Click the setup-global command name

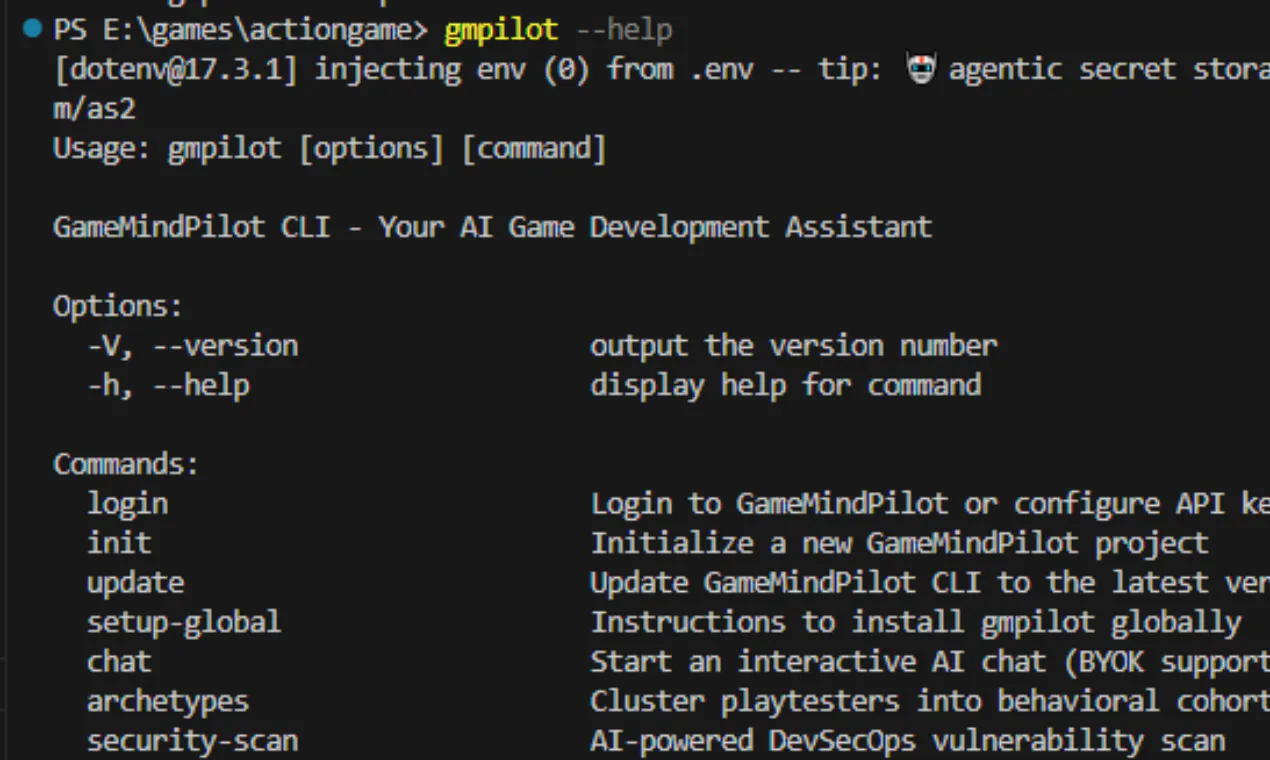(184, 622)
